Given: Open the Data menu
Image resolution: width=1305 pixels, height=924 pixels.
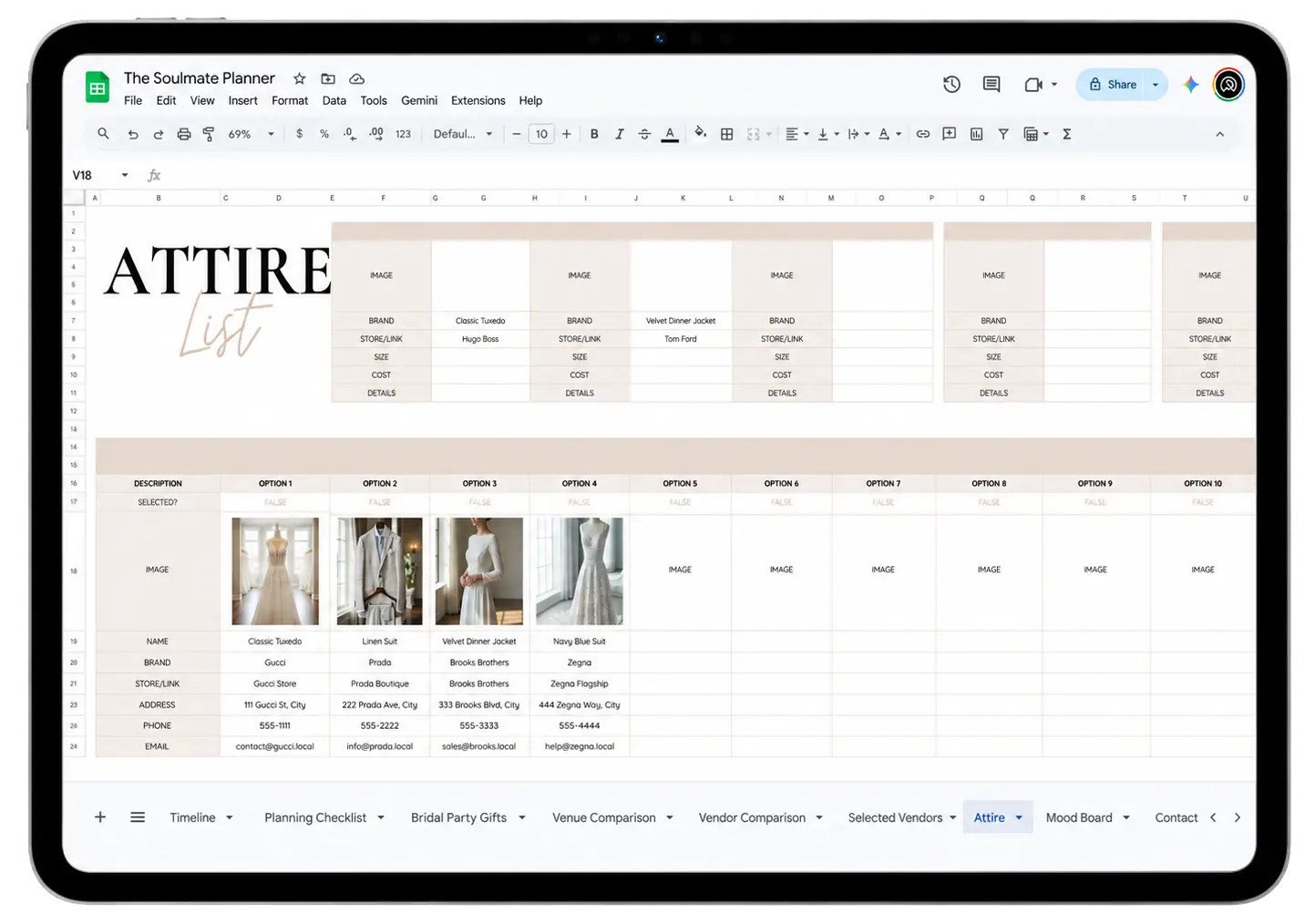Looking at the screenshot, I should pyautogui.click(x=334, y=100).
